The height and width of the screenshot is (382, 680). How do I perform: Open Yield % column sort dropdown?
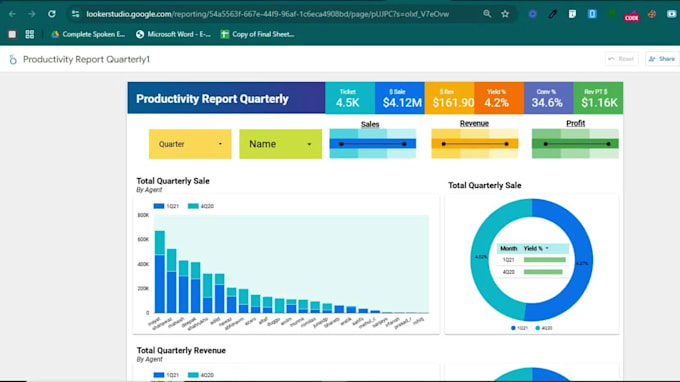coord(547,248)
